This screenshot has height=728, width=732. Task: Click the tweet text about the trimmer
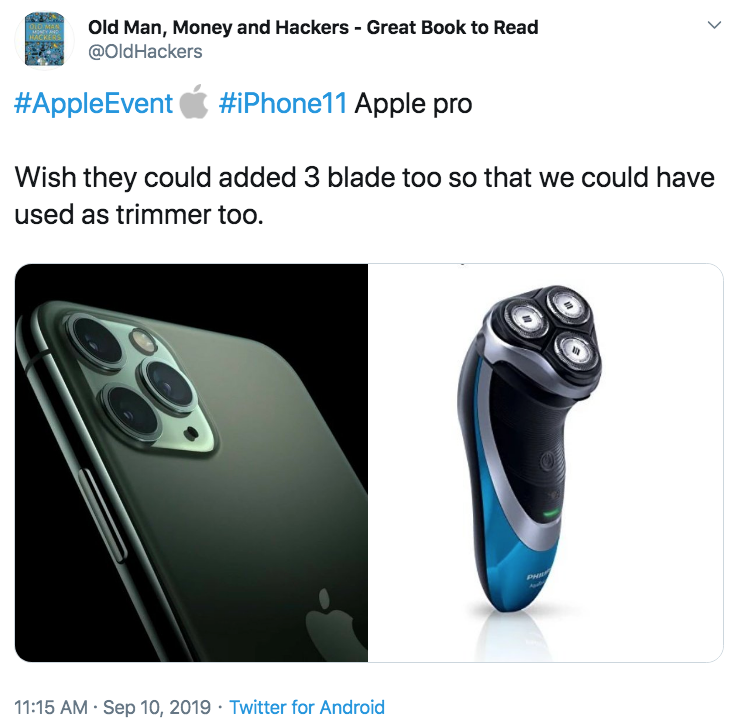click(364, 196)
